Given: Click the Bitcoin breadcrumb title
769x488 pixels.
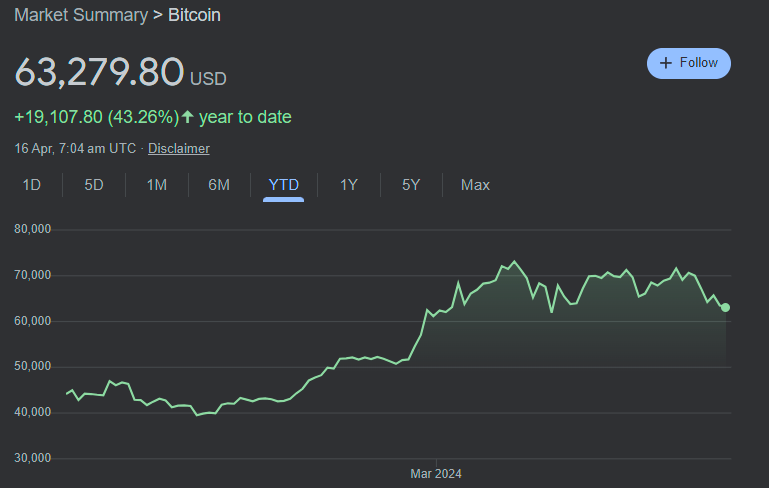Looking at the screenshot, I should [194, 15].
